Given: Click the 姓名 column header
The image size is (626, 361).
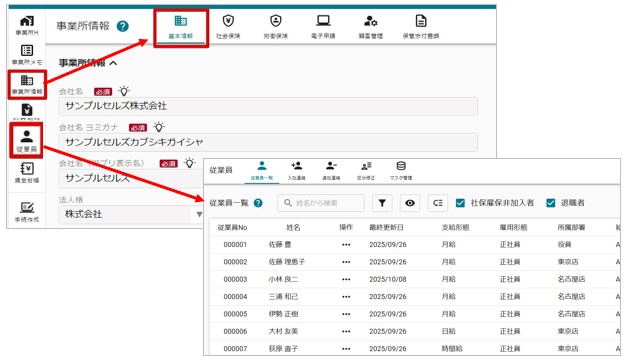Looking at the screenshot, I should pyautogui.click(x=293, y=228).
